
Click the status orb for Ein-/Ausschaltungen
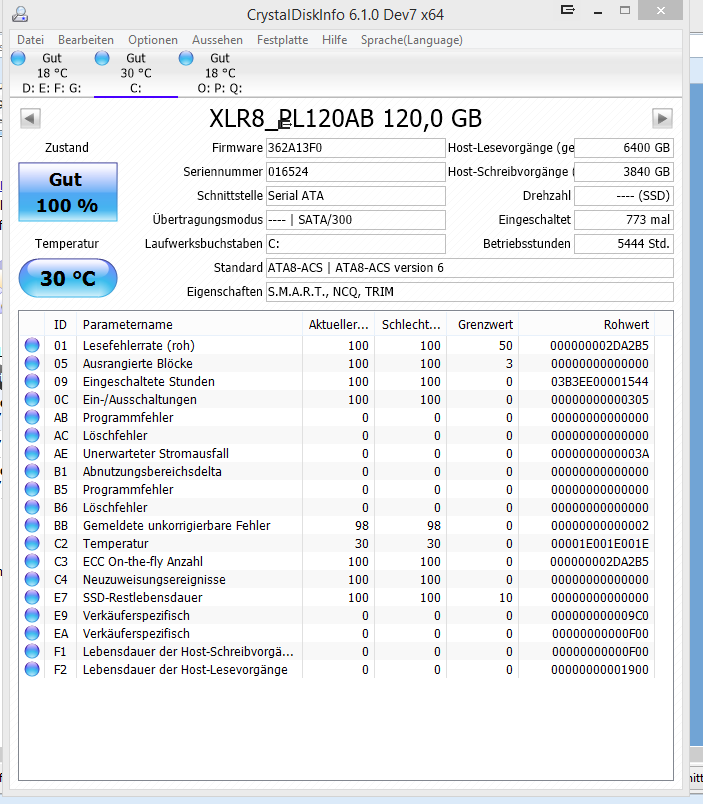tap(32, 399)
